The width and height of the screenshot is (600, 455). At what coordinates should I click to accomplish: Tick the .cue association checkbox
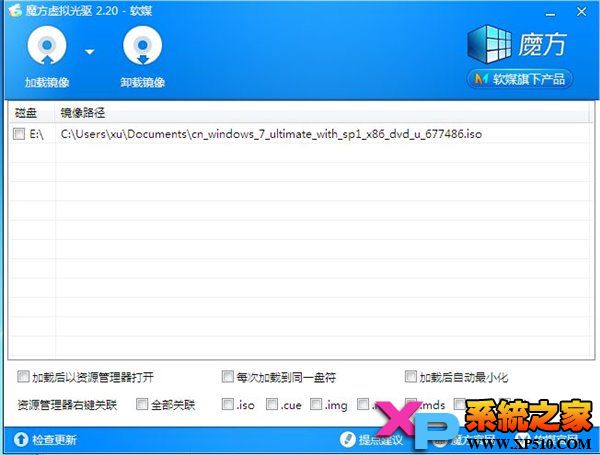click(272, 404)
